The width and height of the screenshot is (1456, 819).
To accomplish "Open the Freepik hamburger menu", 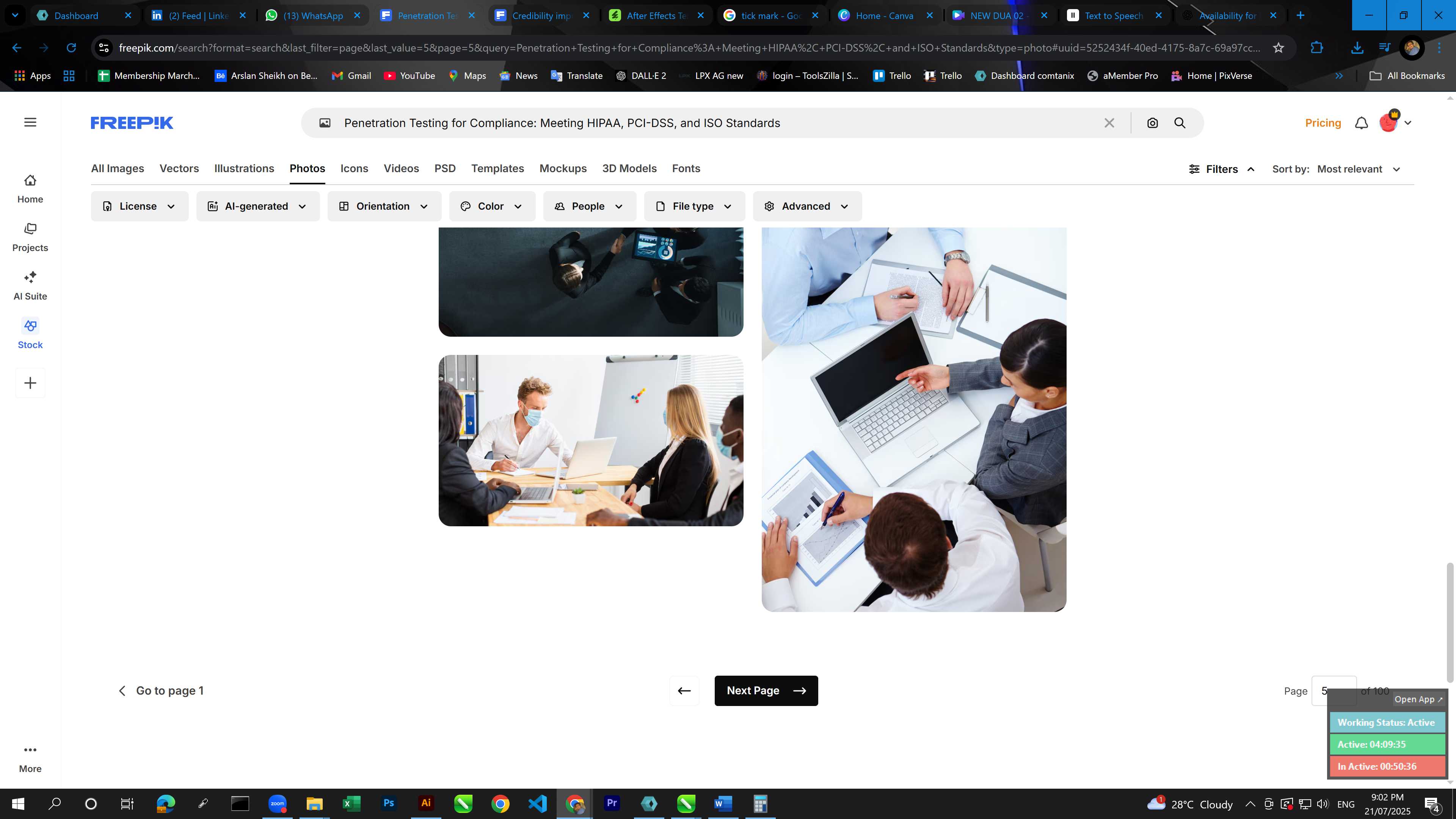I will pyautogui.click(x=30, y=122).
